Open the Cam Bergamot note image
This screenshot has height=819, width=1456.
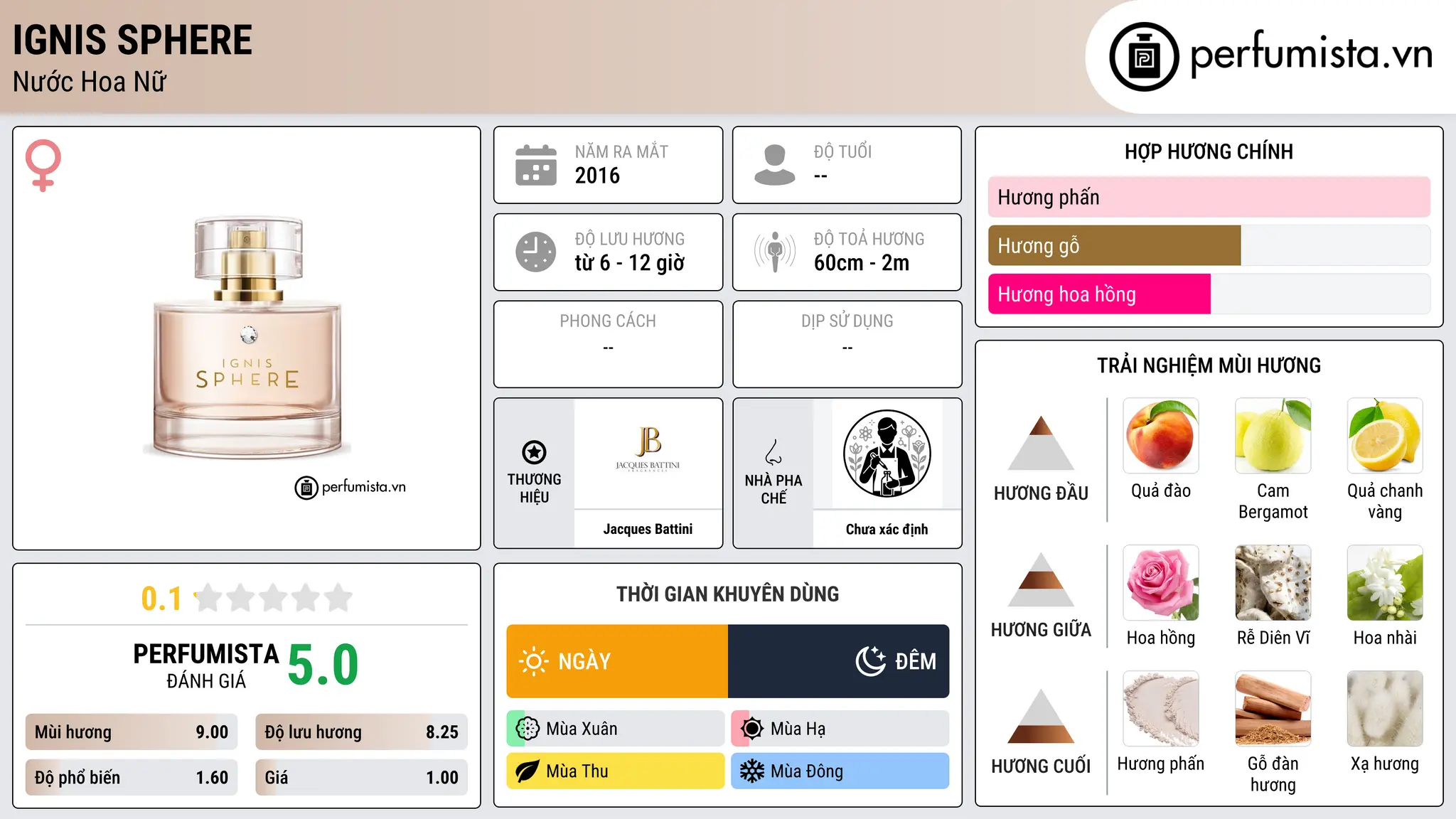pyautogui.click(x=1273, y=436)
